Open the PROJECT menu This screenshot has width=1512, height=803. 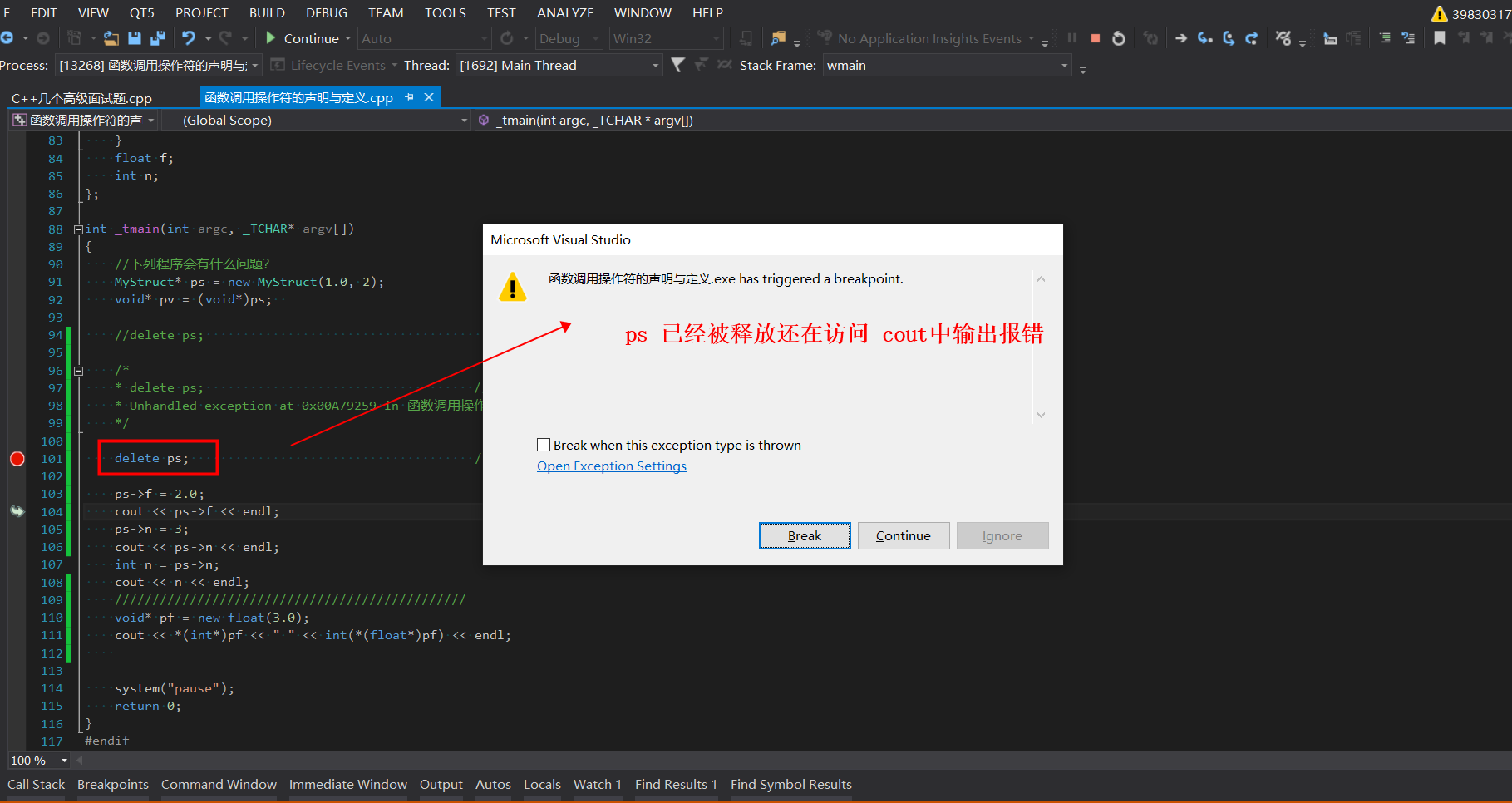(201, 12)
